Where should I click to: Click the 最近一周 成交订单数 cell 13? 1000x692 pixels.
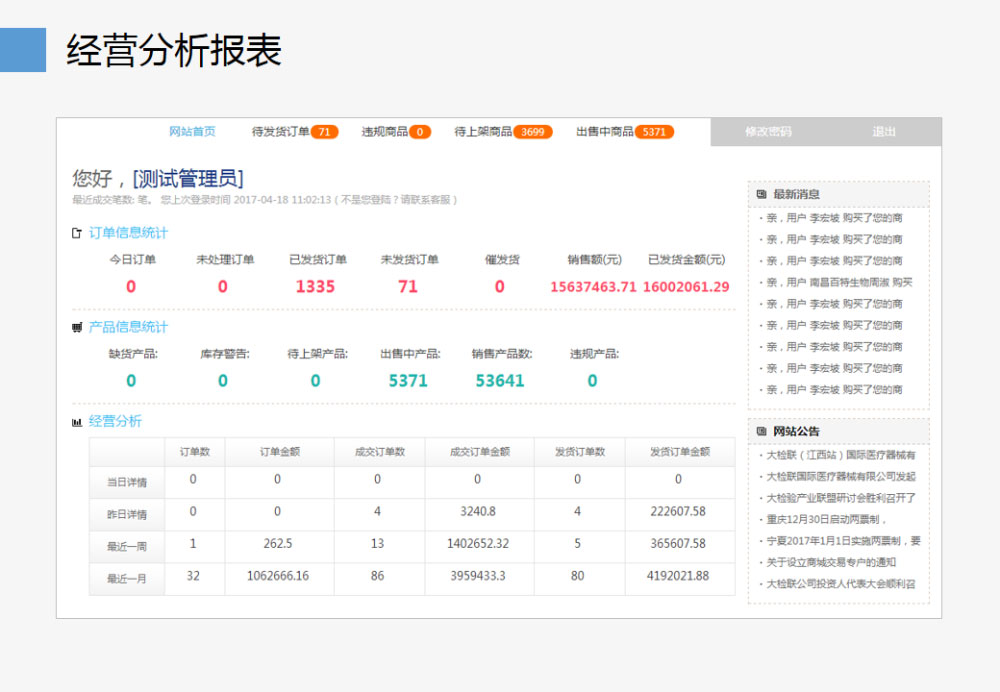[x=378, y=543]
